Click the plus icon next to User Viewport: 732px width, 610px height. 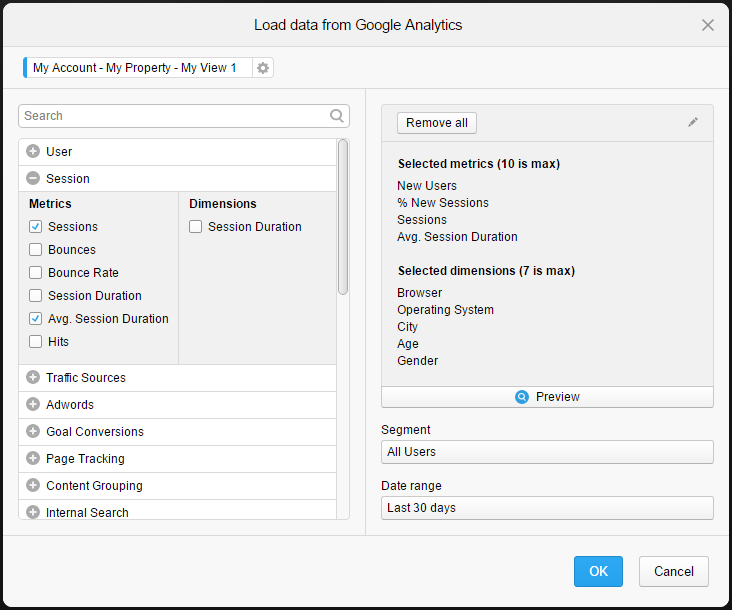(33, 152)
